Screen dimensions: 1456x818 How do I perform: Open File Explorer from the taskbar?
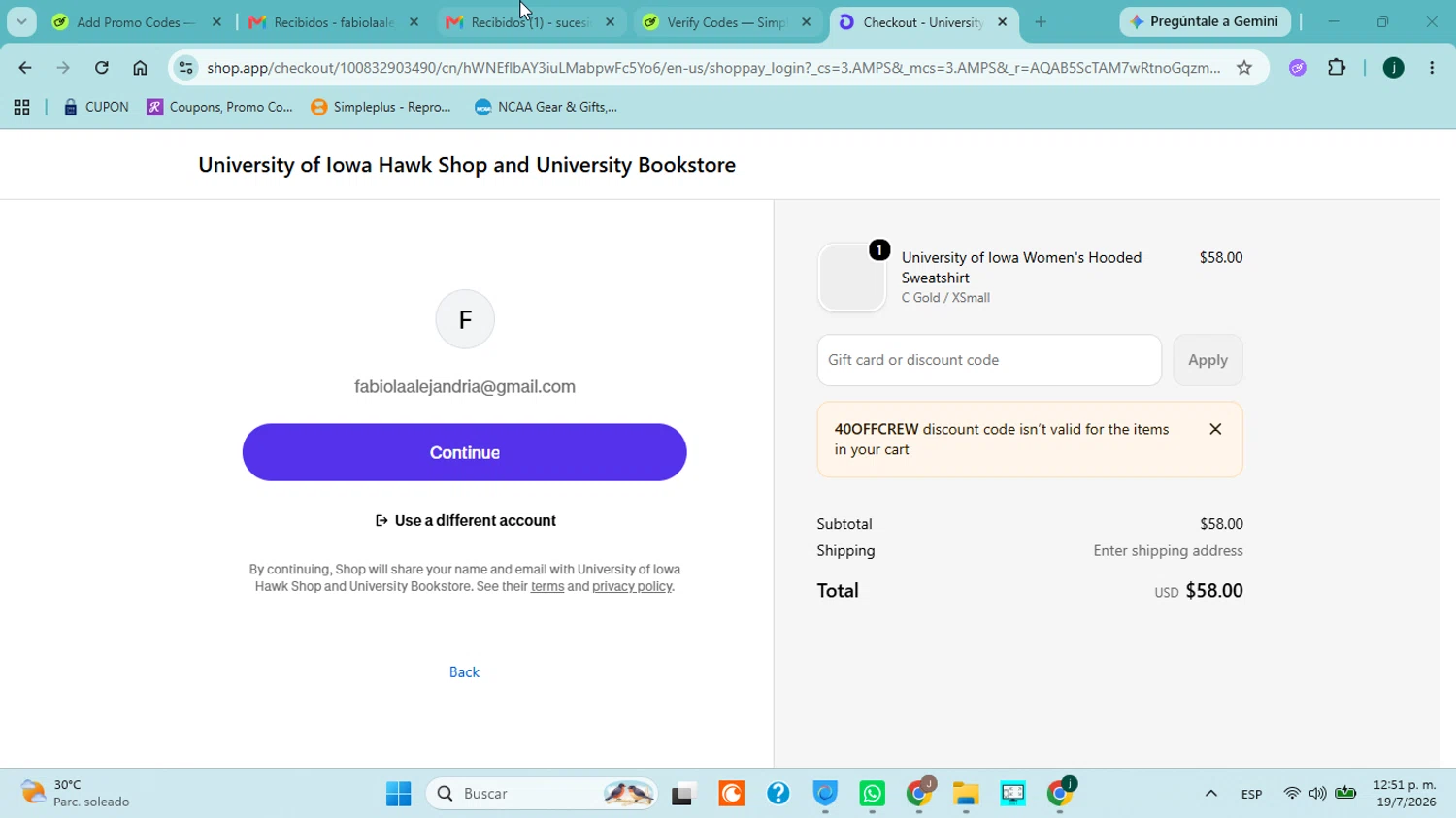[966, 794]
